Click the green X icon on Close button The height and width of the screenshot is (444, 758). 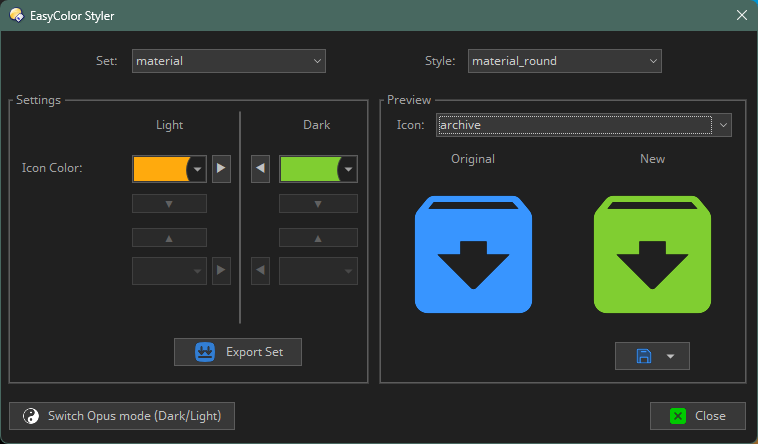point(678,416)
